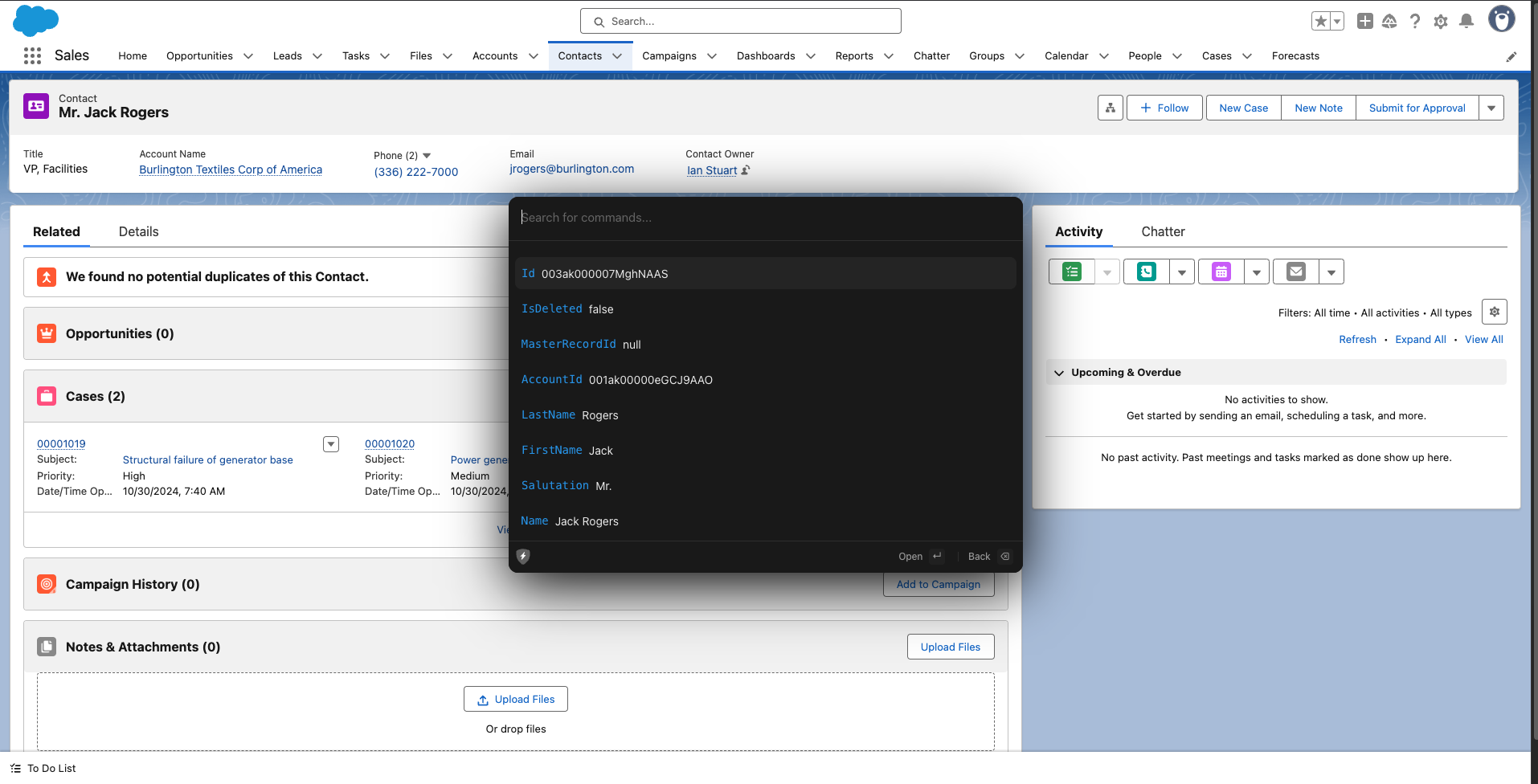
Task: Click the jrogers@burlington.com email link
Action: click(571, 169)
